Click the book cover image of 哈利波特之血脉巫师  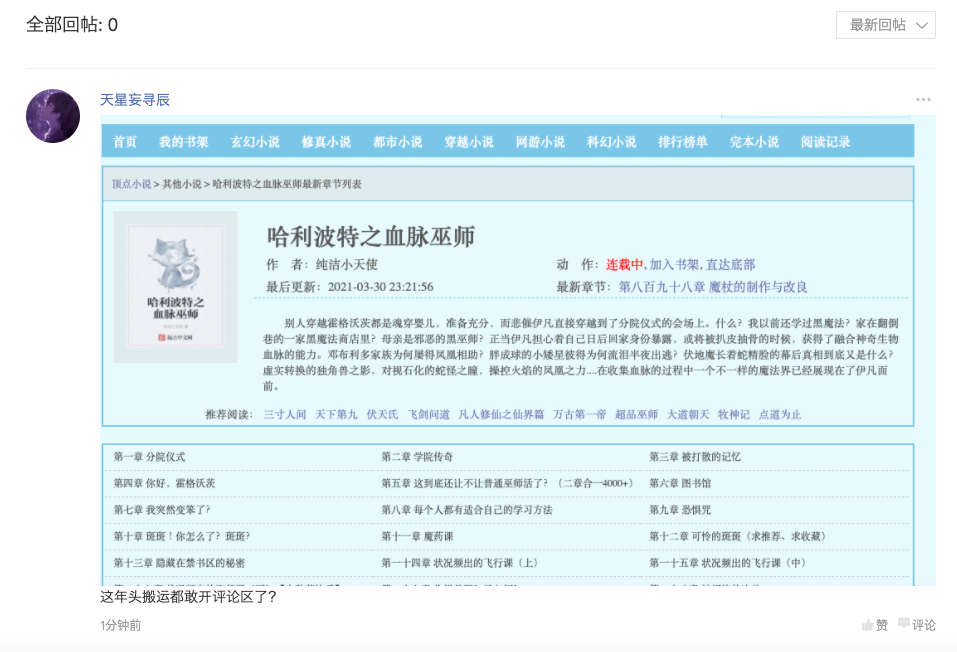[x=175, y=287]
